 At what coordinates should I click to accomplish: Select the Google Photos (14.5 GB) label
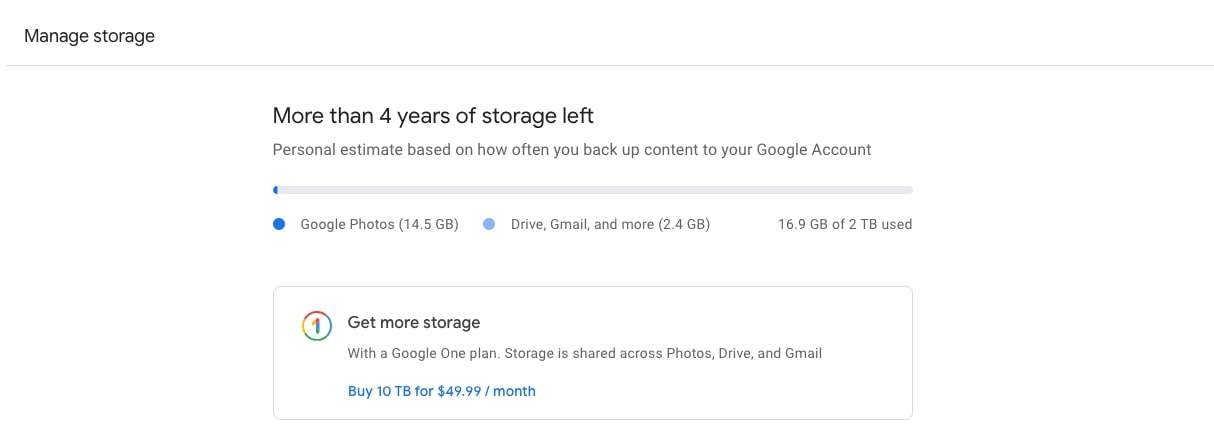379,225
